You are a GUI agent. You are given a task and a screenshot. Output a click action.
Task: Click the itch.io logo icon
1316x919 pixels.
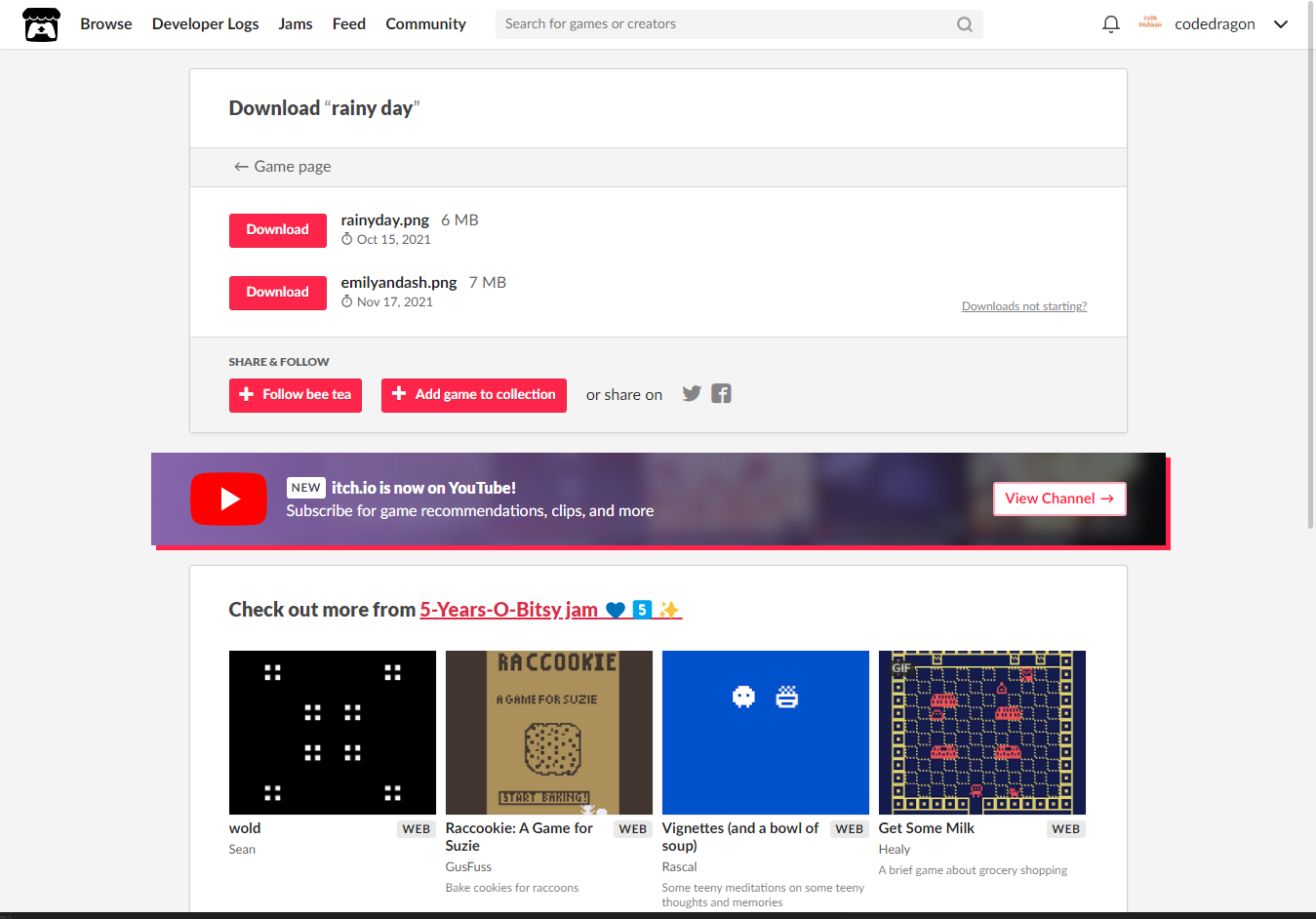point(41,24)
